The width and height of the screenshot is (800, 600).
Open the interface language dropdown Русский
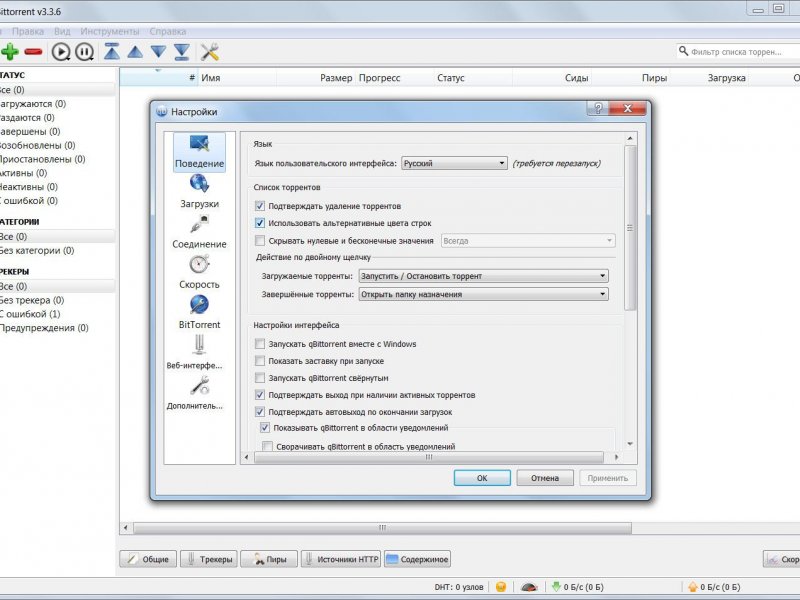click(x=454, y=163)
